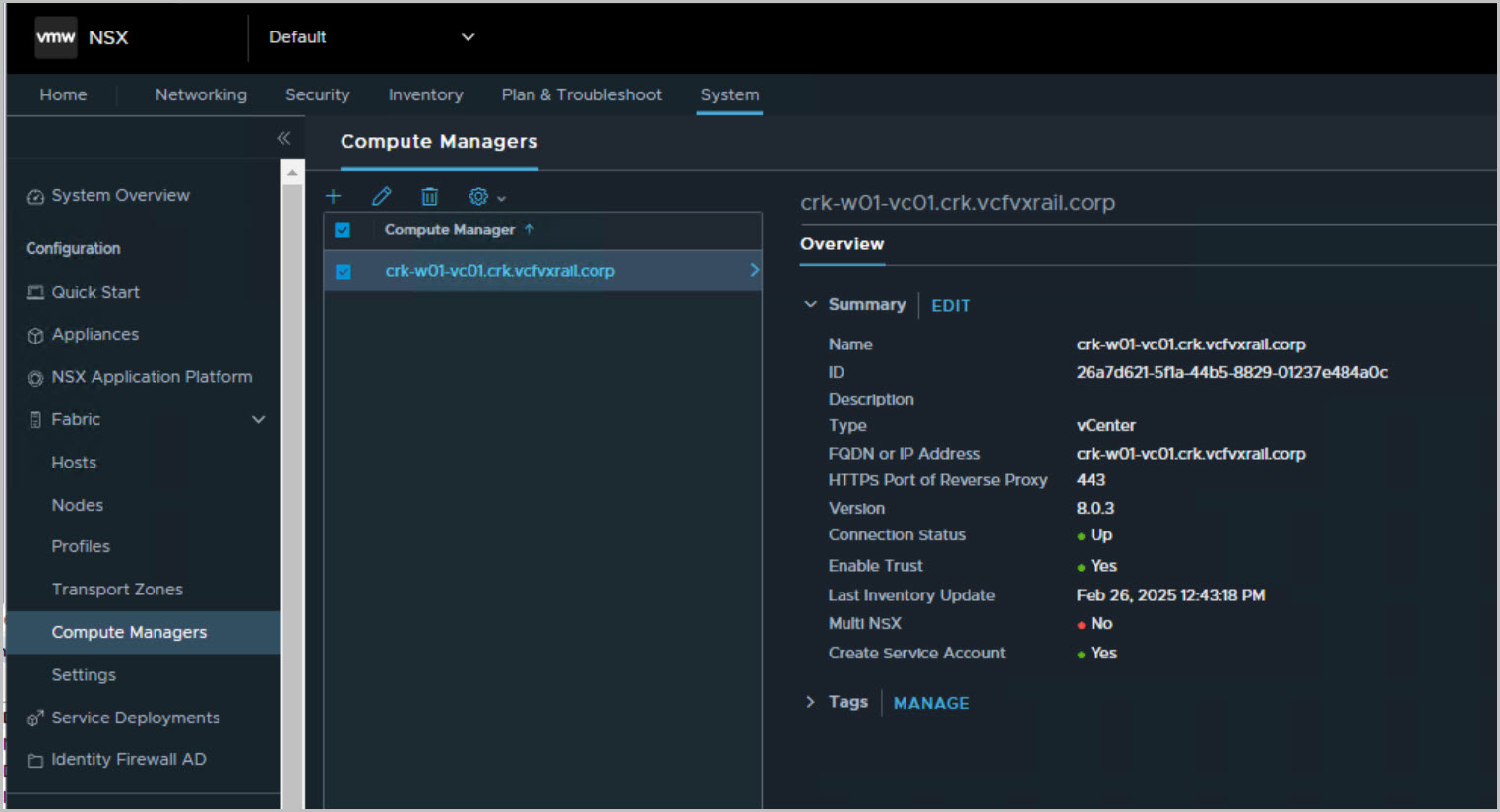1500x812 pixels.
Task: Click the delete trash can icon
Action: pyautogui.click(x=429, y=197)
